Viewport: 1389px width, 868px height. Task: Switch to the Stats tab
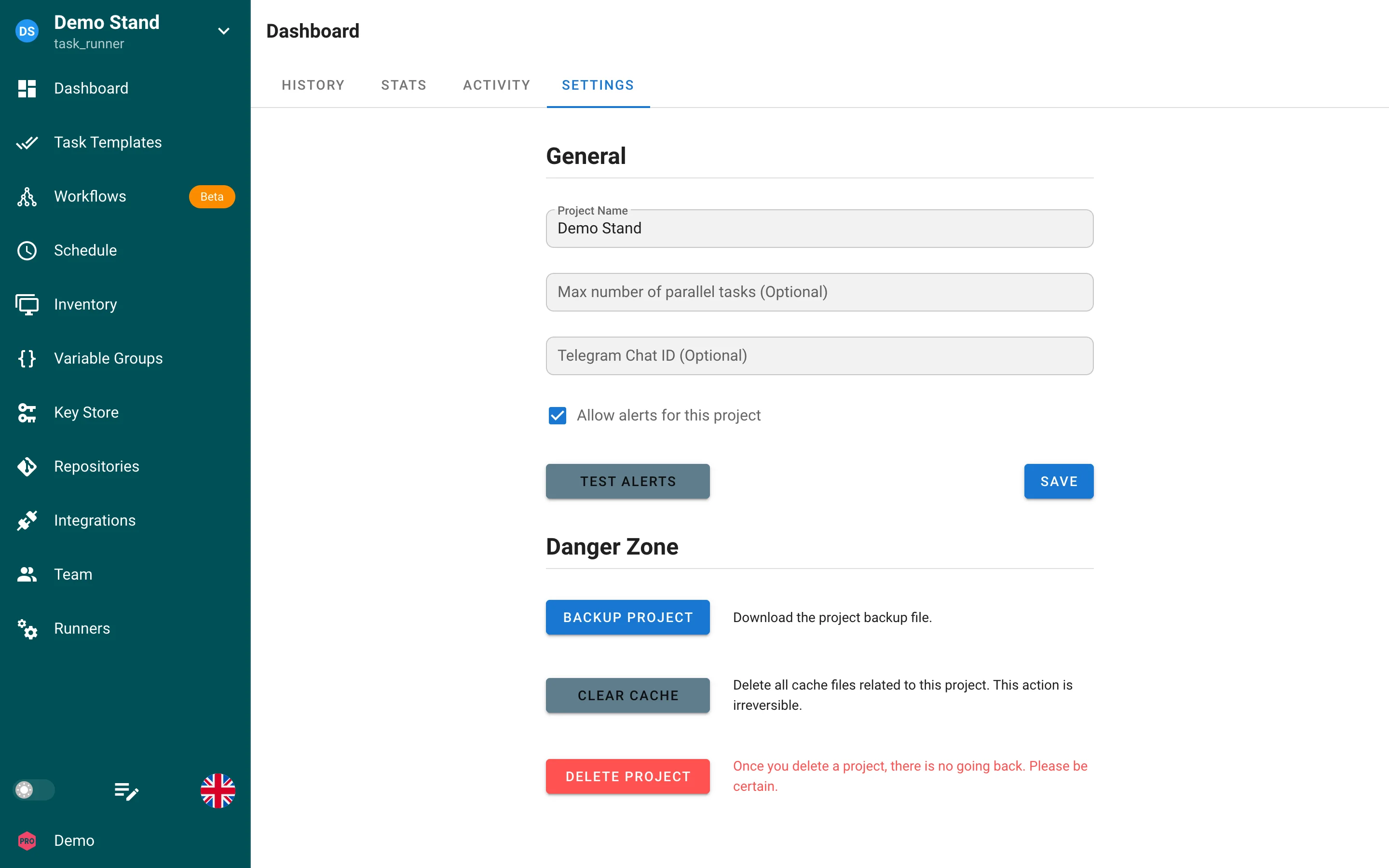click(x=404, y=85)
